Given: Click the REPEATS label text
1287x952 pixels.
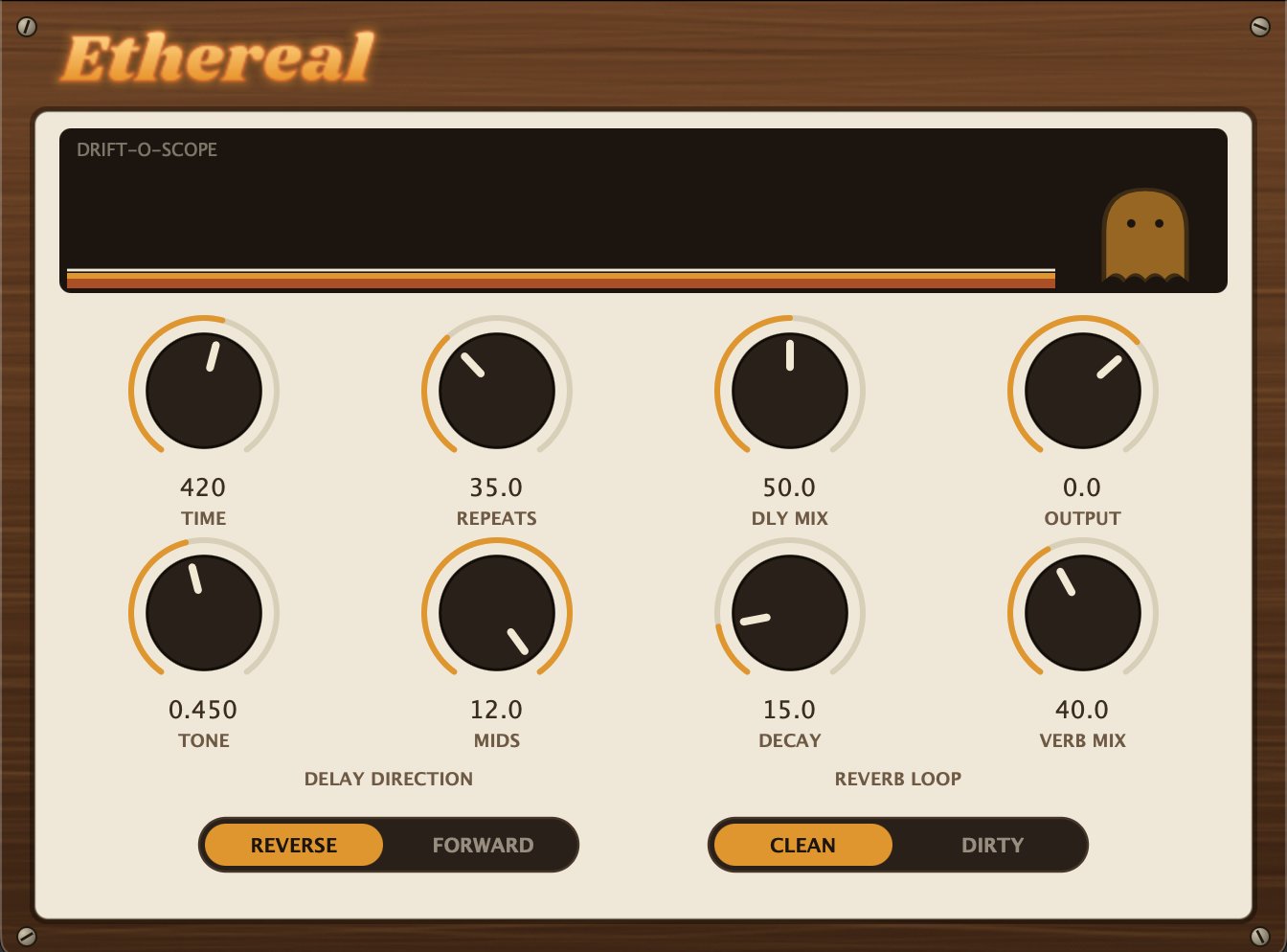Looking at the screenshot, I should tap(497, 518).
